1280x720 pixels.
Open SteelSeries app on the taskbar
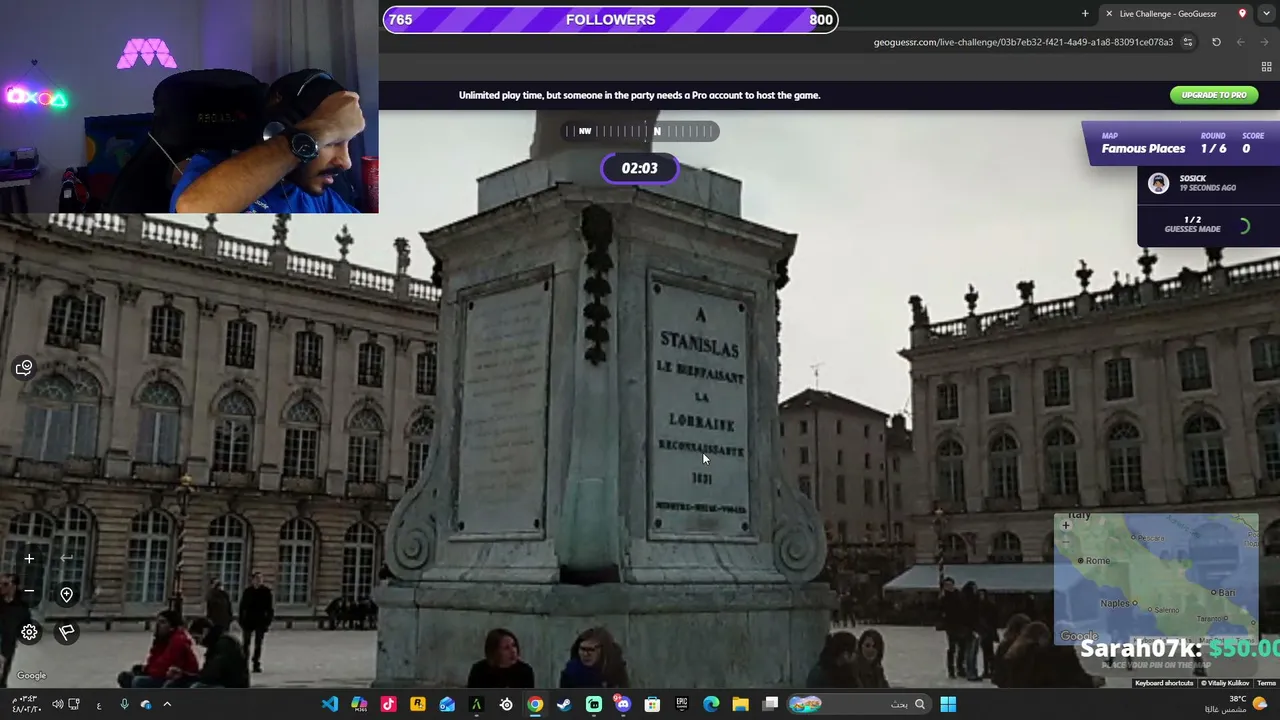tap(506, 704)
